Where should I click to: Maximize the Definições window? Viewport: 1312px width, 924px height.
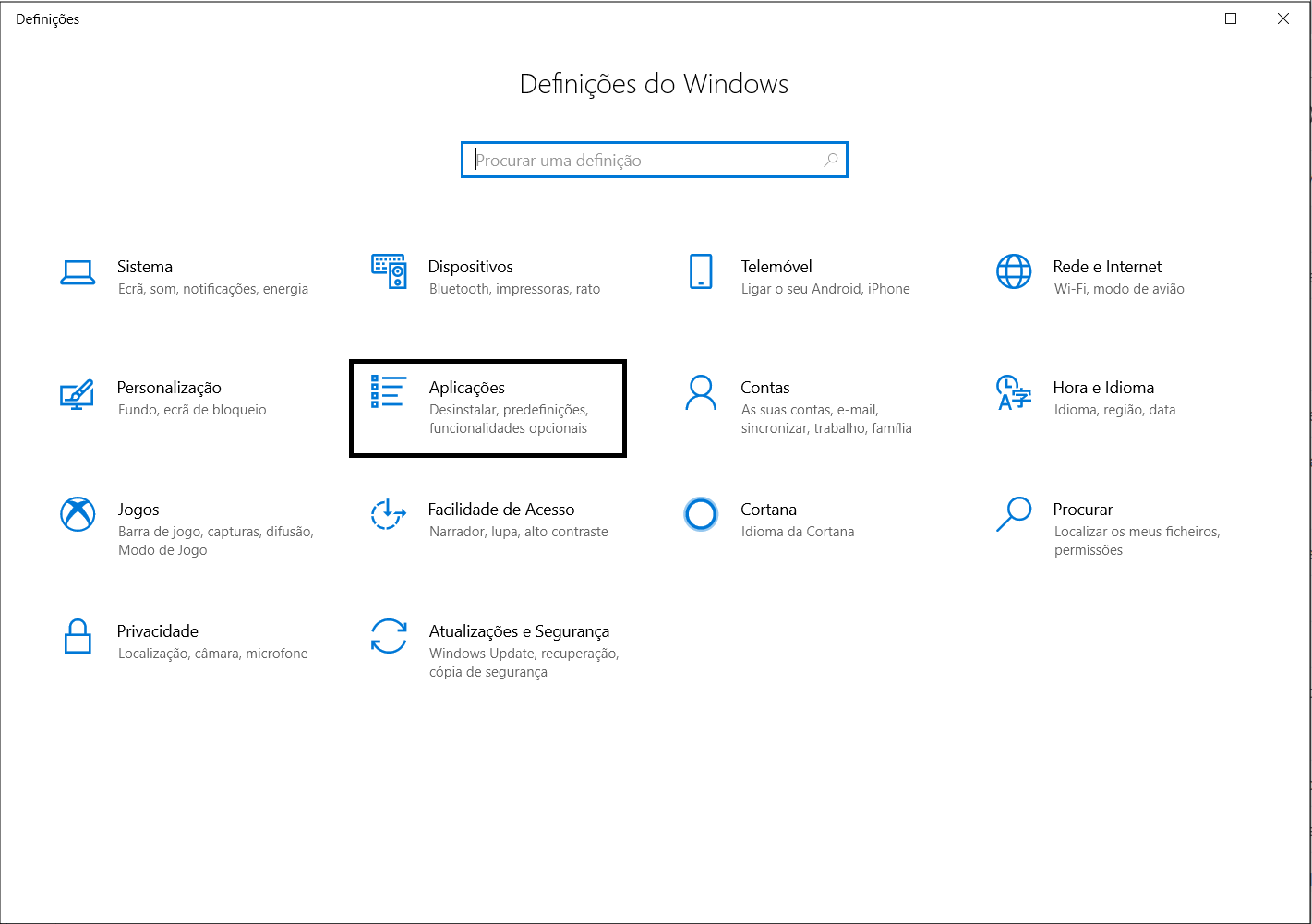[x=1231, y=18]
